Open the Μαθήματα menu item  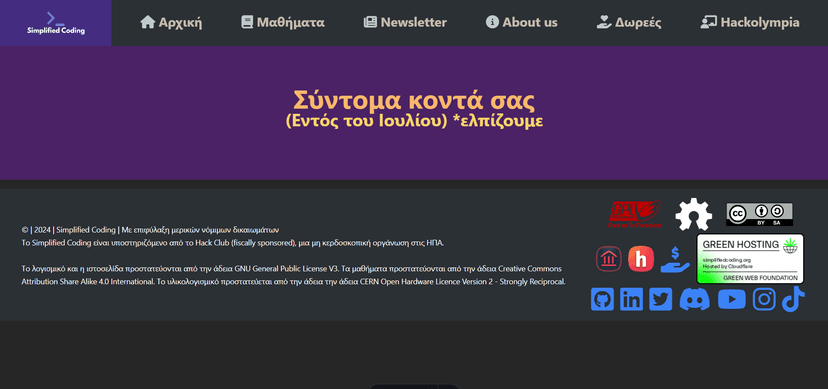point(283,23)
